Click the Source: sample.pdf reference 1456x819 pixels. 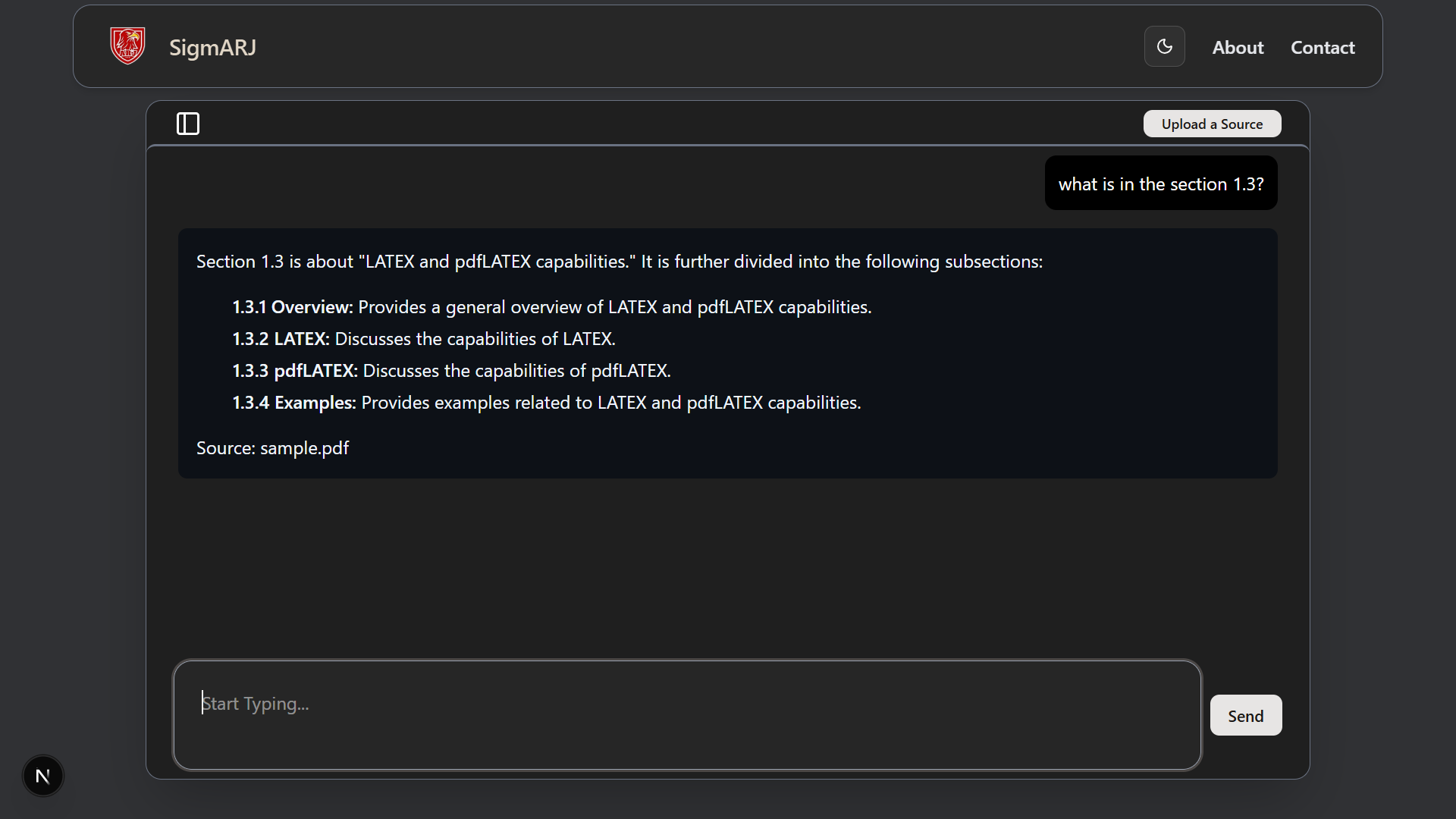click(x=272, y=447)
